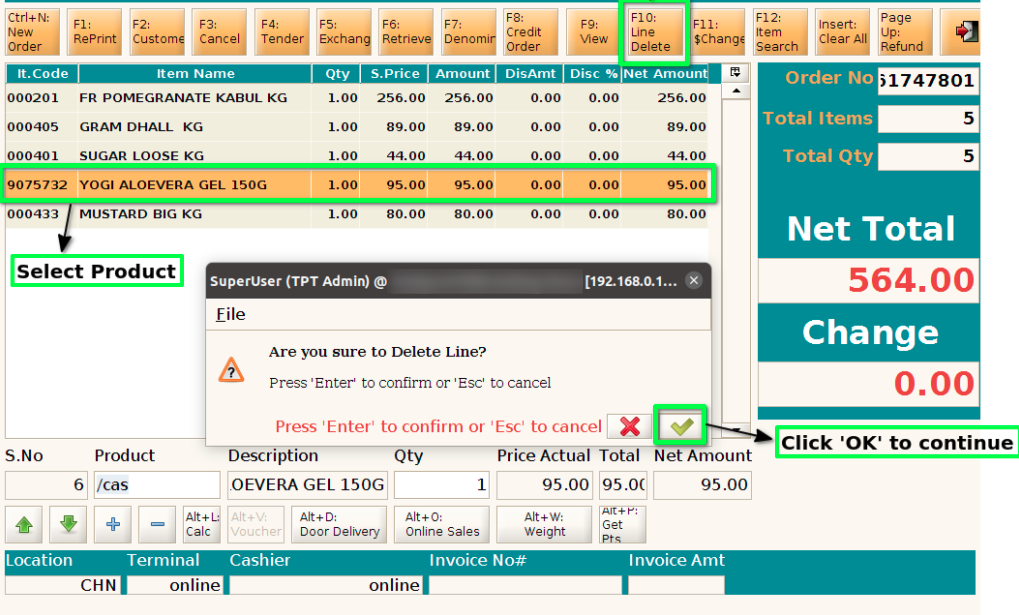Select SUGAR LOOSE KG row
This screenshot has width=1019, height=615.
357,155
